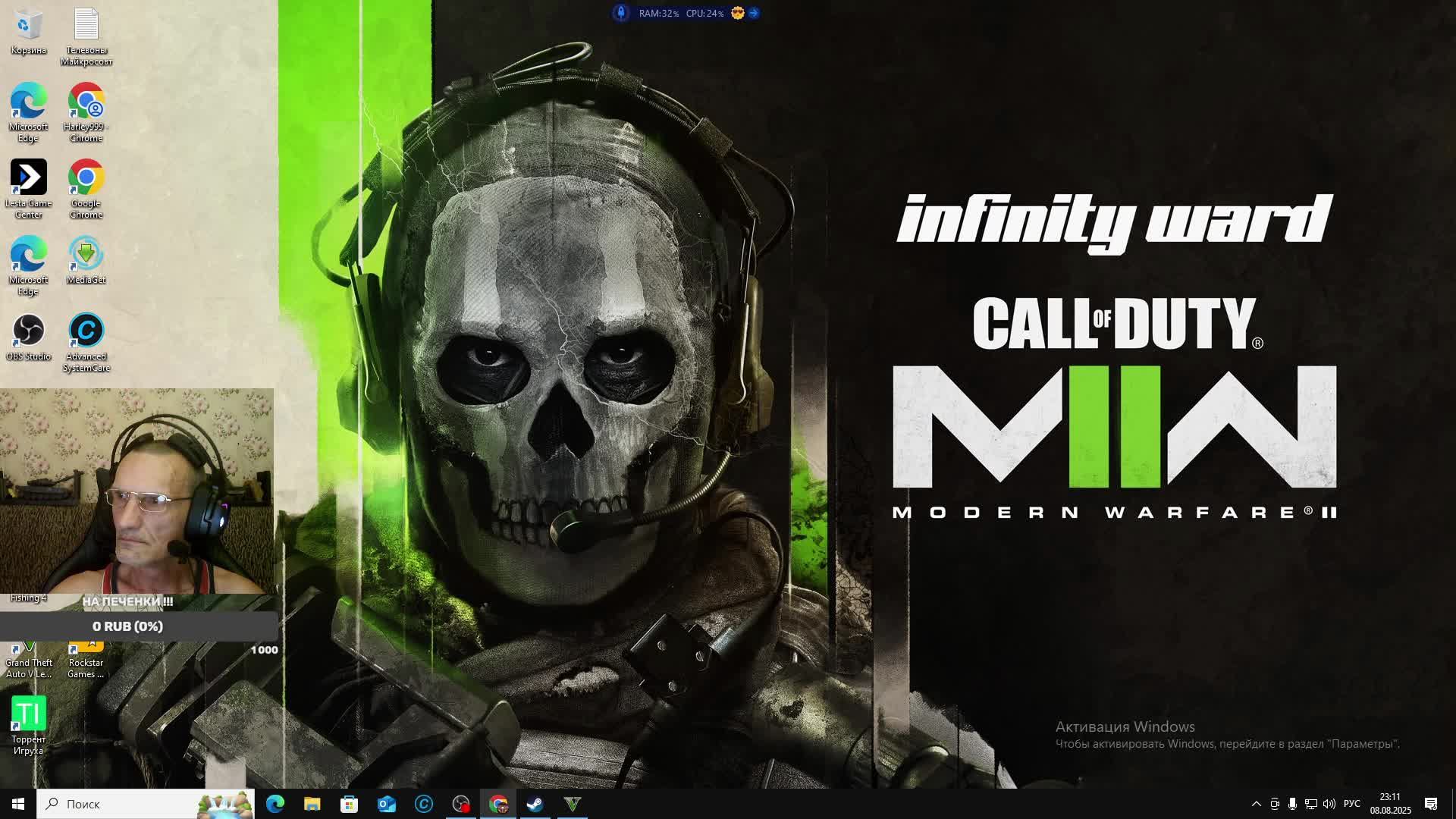Open Outlook from the taskbar
The height and width of the screenshot is (819, 1456).
387,804
